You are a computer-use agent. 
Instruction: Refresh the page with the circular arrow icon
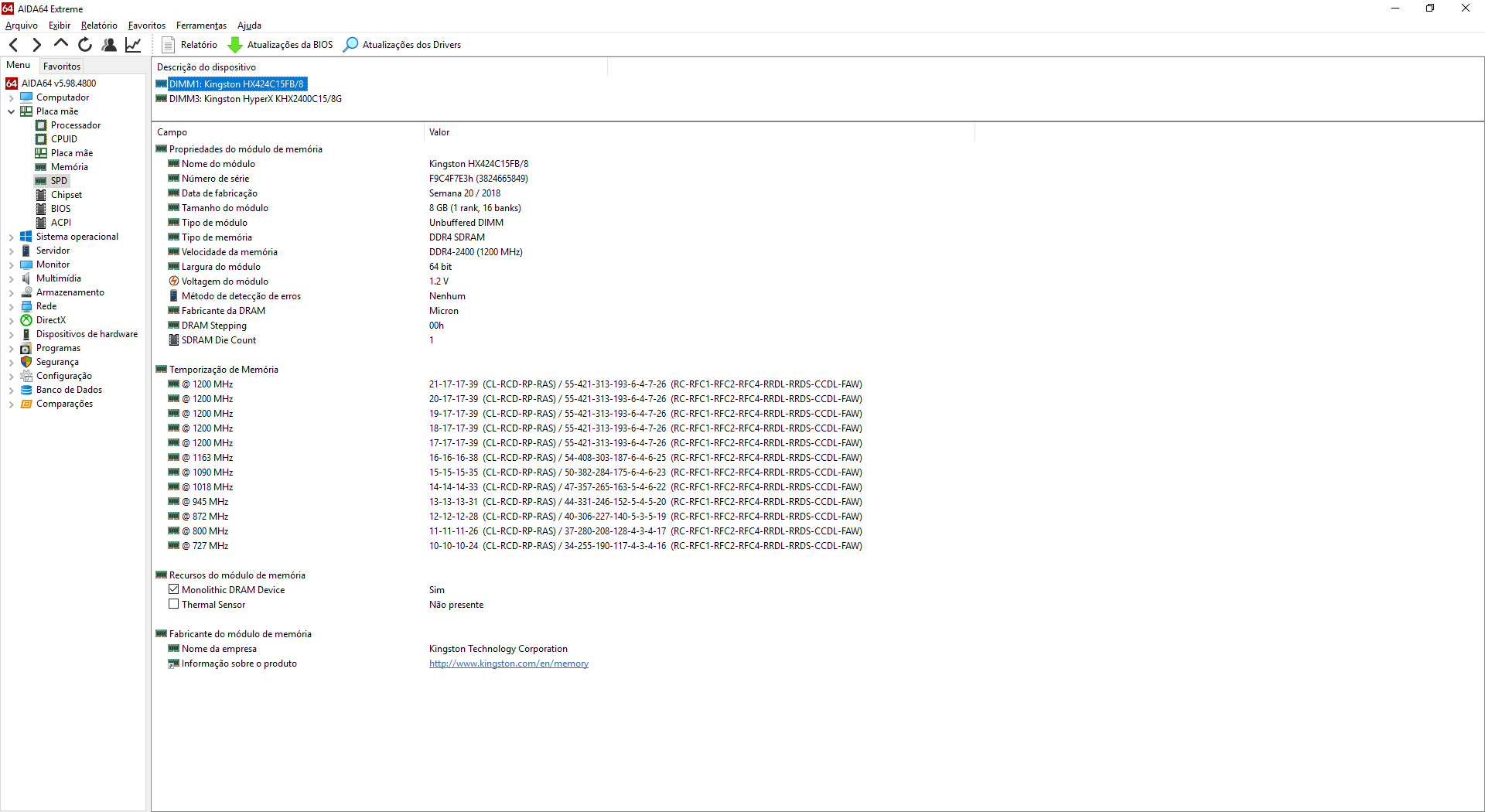point(85,45)
